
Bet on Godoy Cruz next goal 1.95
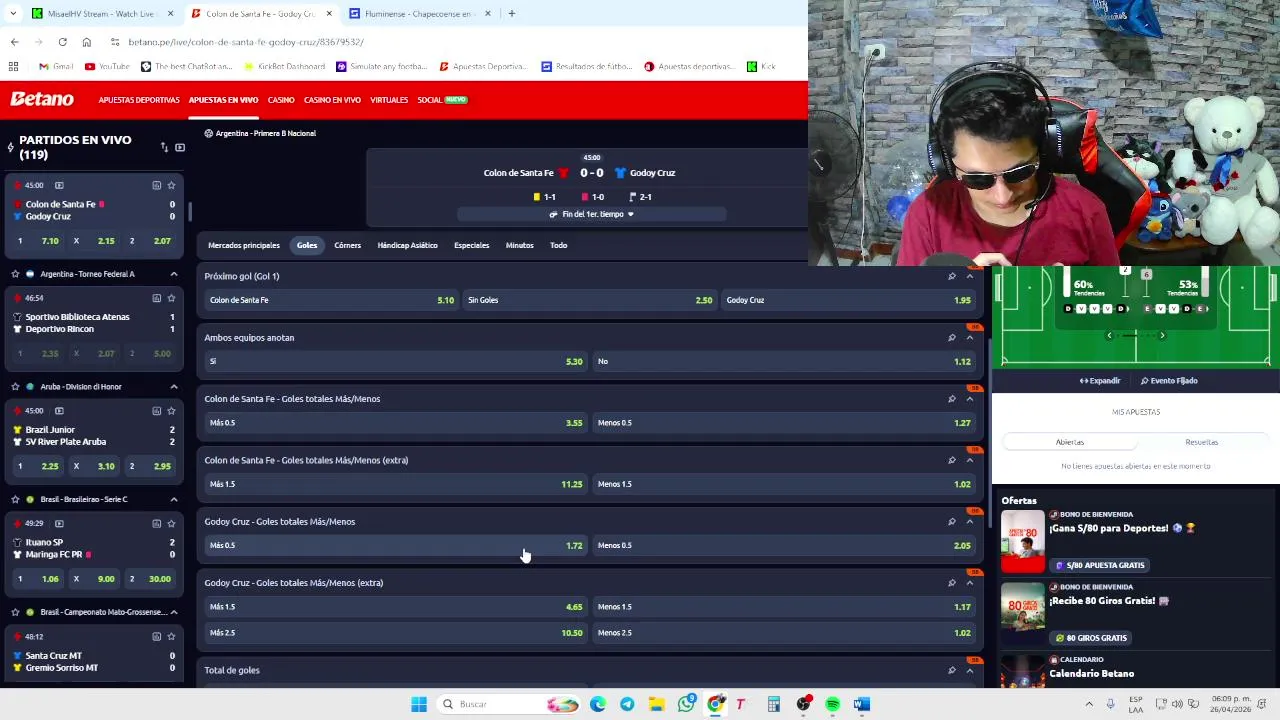[848, 300]
